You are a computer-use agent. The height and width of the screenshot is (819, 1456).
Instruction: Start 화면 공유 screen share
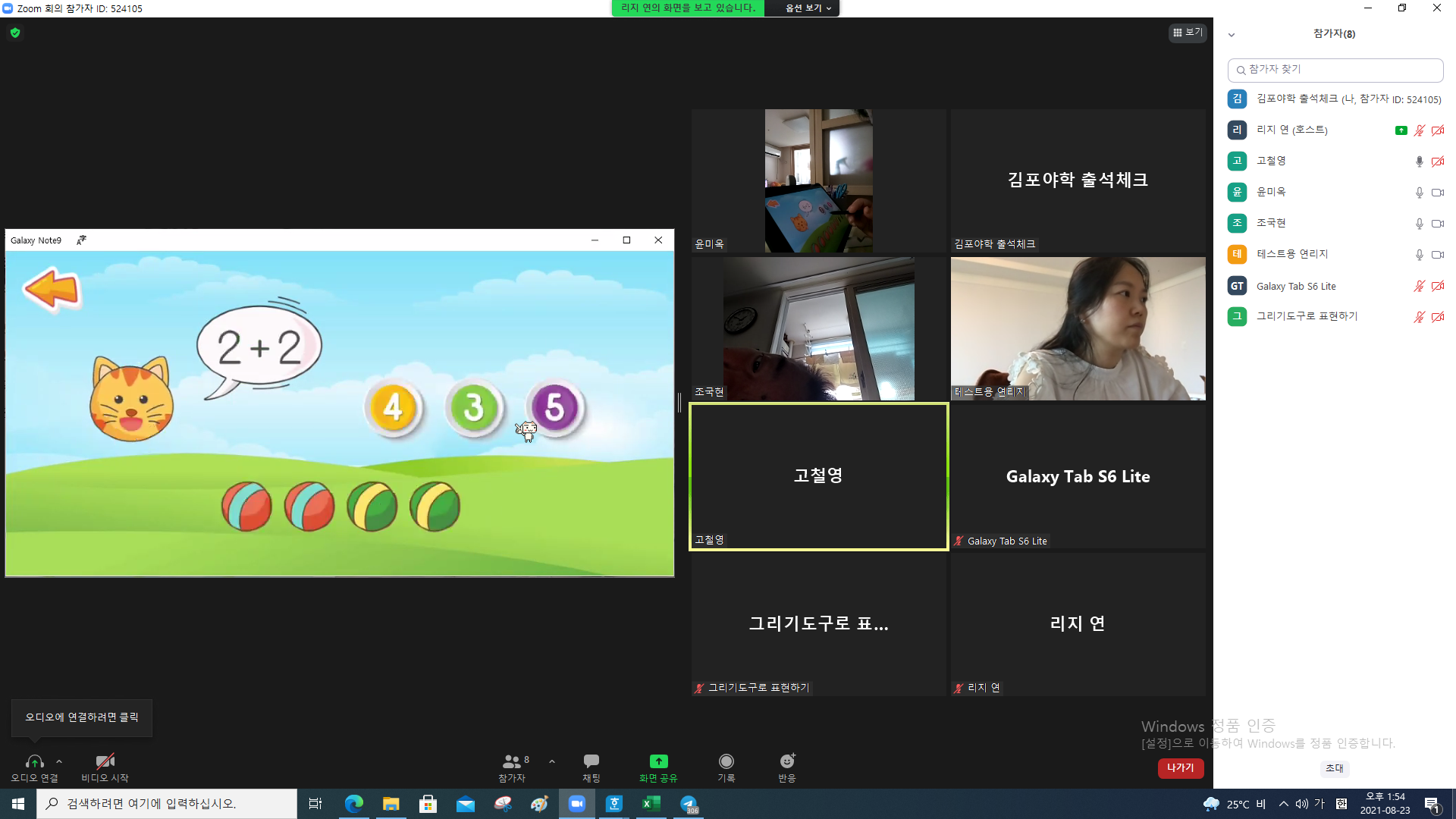[x=658, y=767]
